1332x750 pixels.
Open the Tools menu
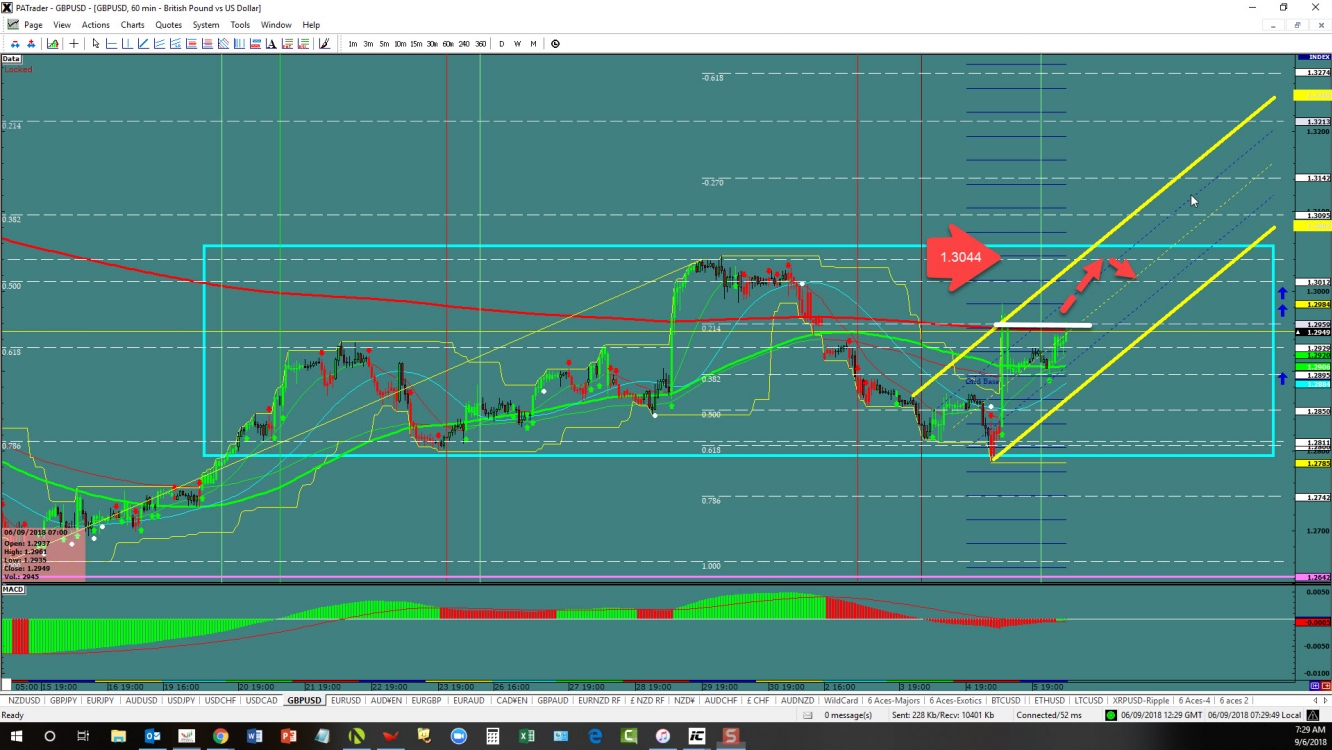pyautogui.click(x=240, y=25)
